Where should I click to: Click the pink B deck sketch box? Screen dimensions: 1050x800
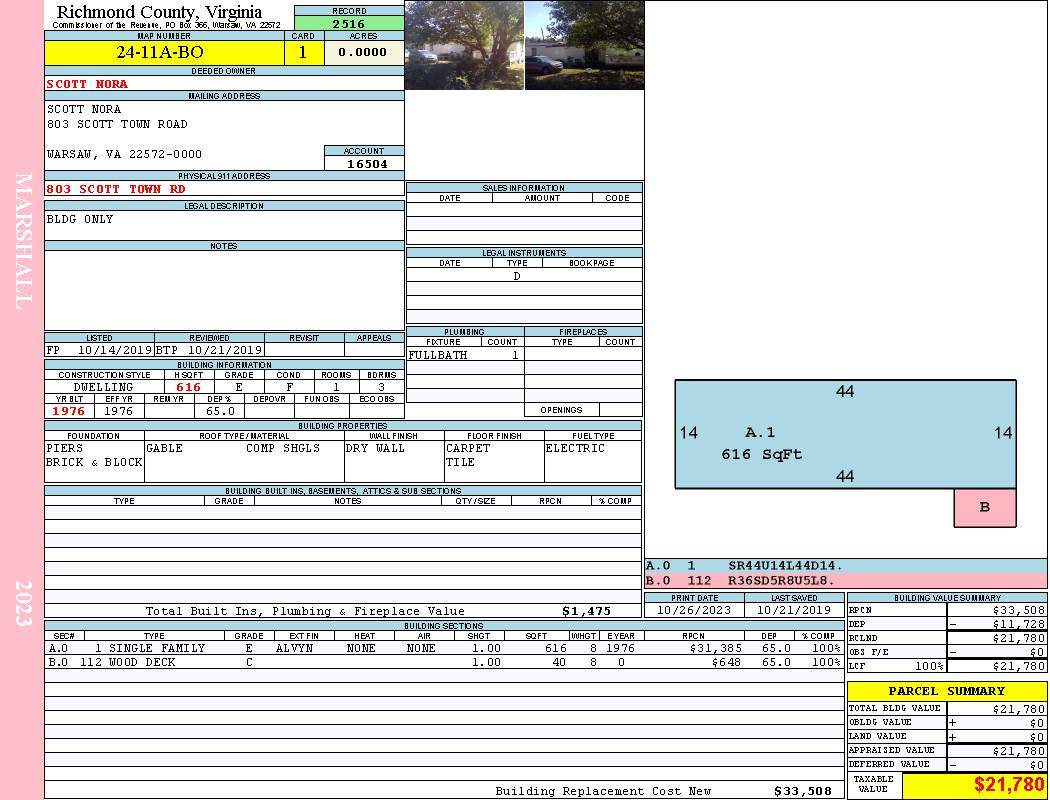coord(985,507)
